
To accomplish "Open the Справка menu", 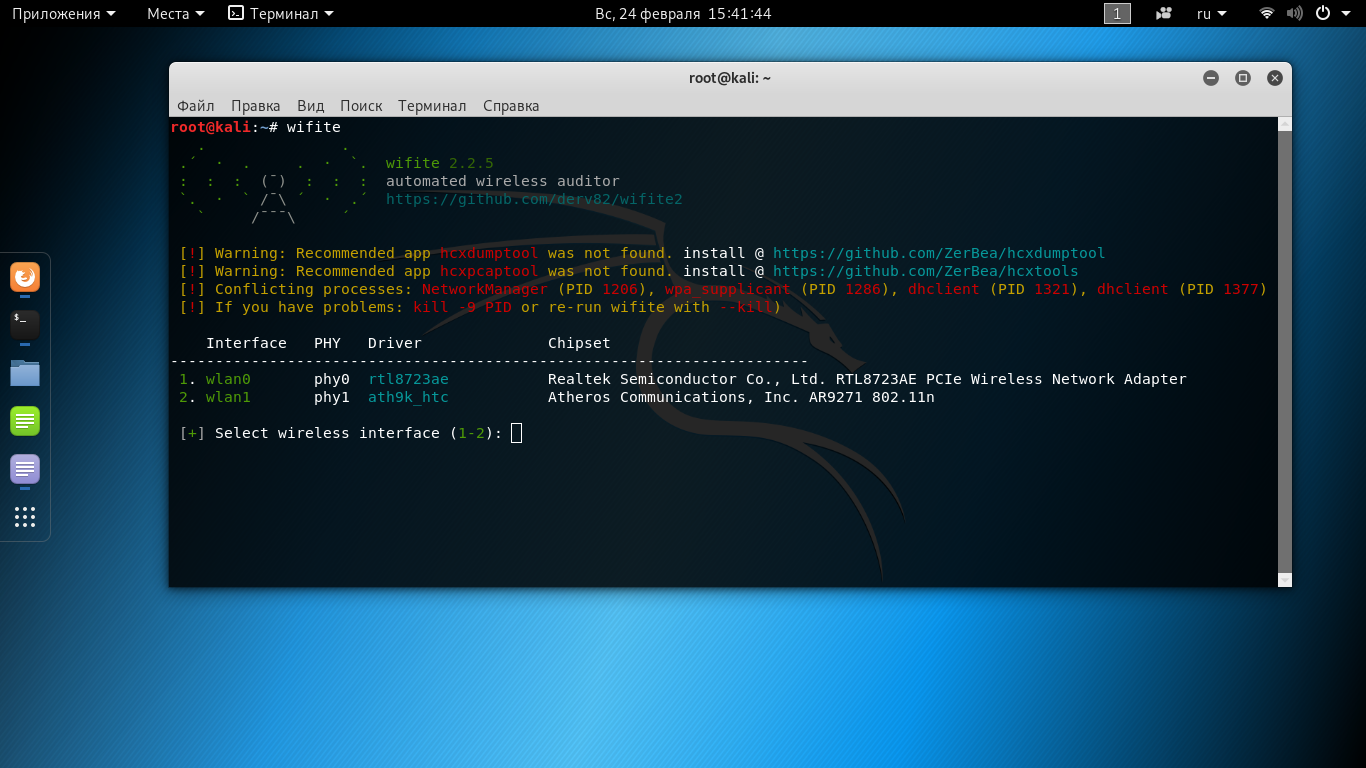I will (x=511, y=106).
